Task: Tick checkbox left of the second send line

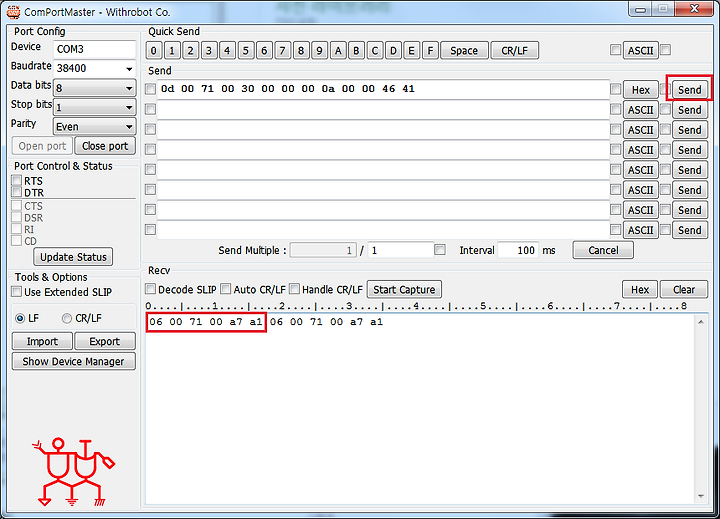Action: (151, 109)
